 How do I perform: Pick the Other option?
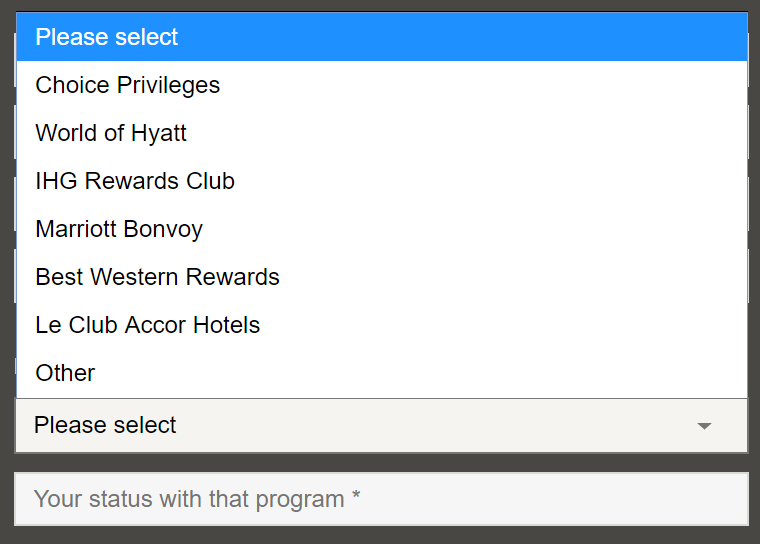pyautogui.click(x=66, y=373)
